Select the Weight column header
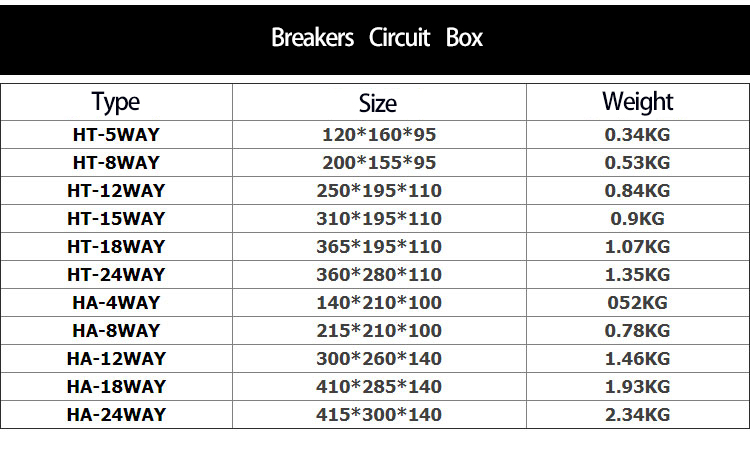Image resolution: width=750 pixels, height=457 pixels. pyautogui.click(x=637, y=102)
